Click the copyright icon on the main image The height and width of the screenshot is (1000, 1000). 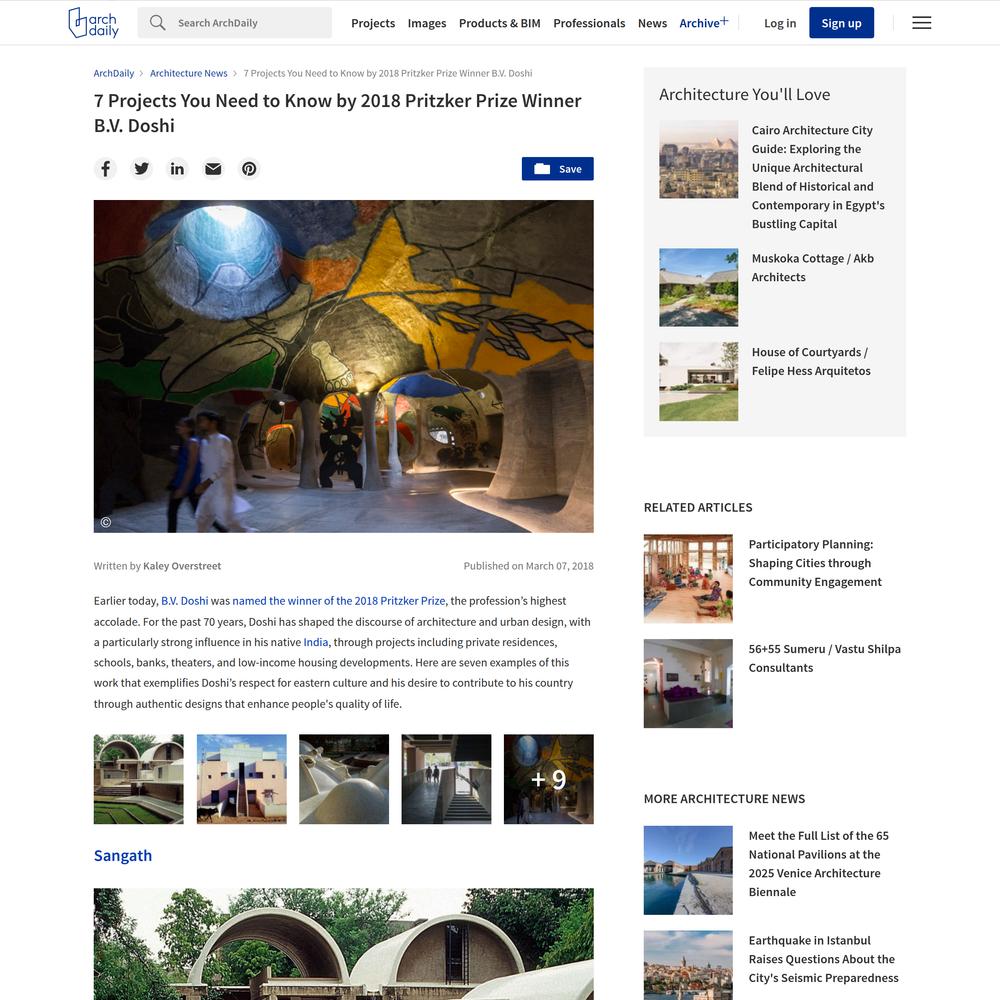106,522
